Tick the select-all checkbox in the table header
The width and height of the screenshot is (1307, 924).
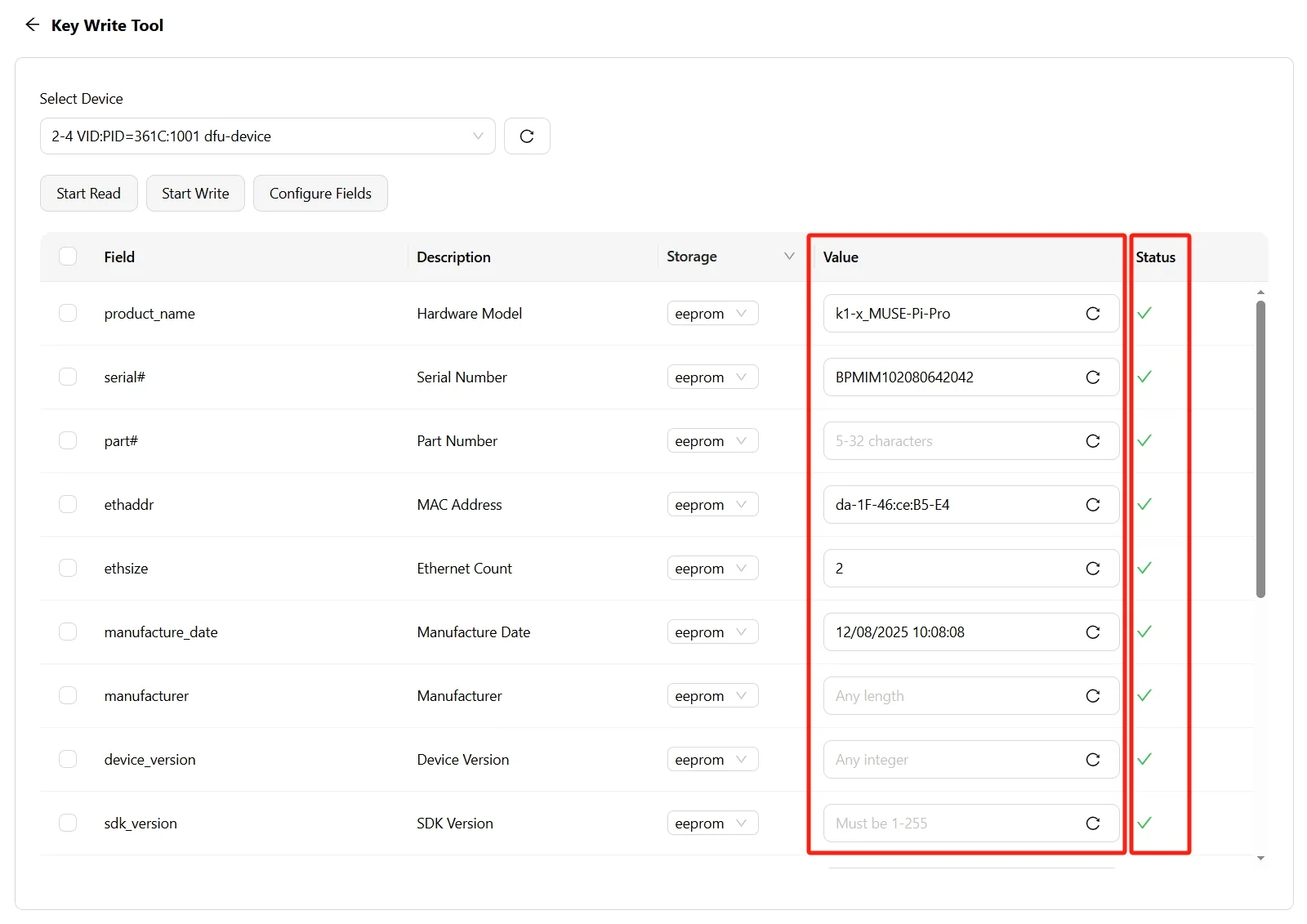tap(68, 257)
